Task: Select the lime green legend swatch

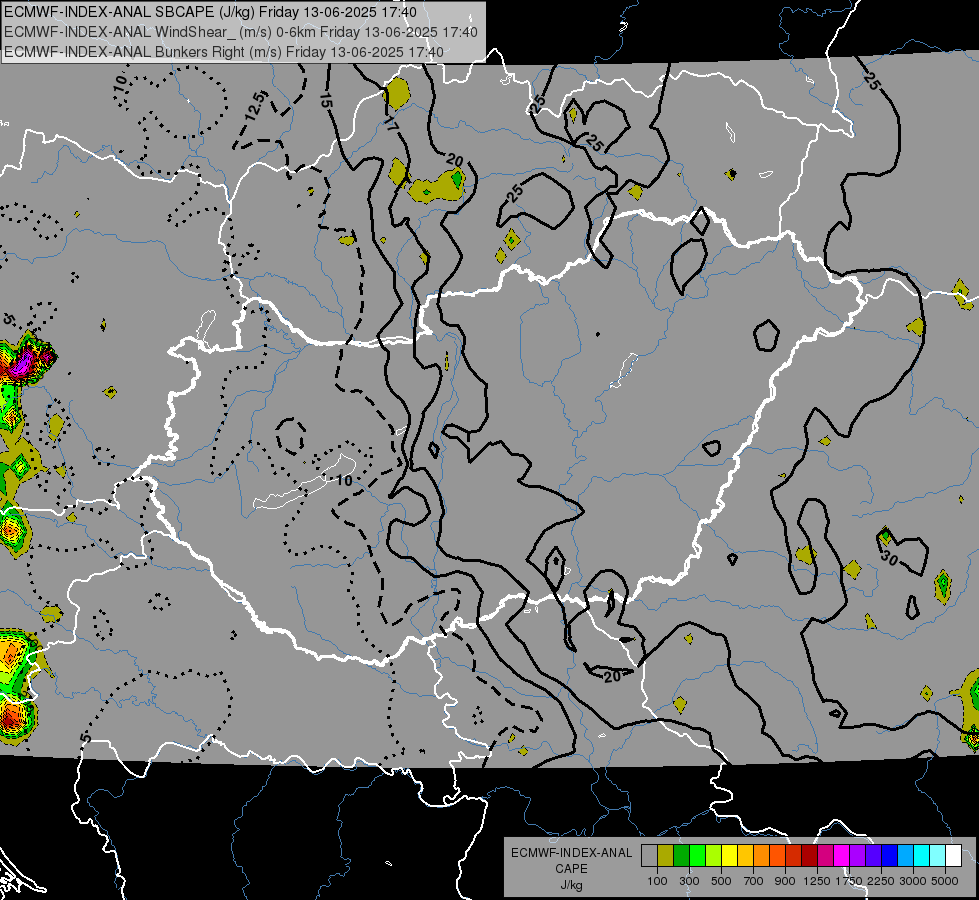Action: click(x=714, y=855)
